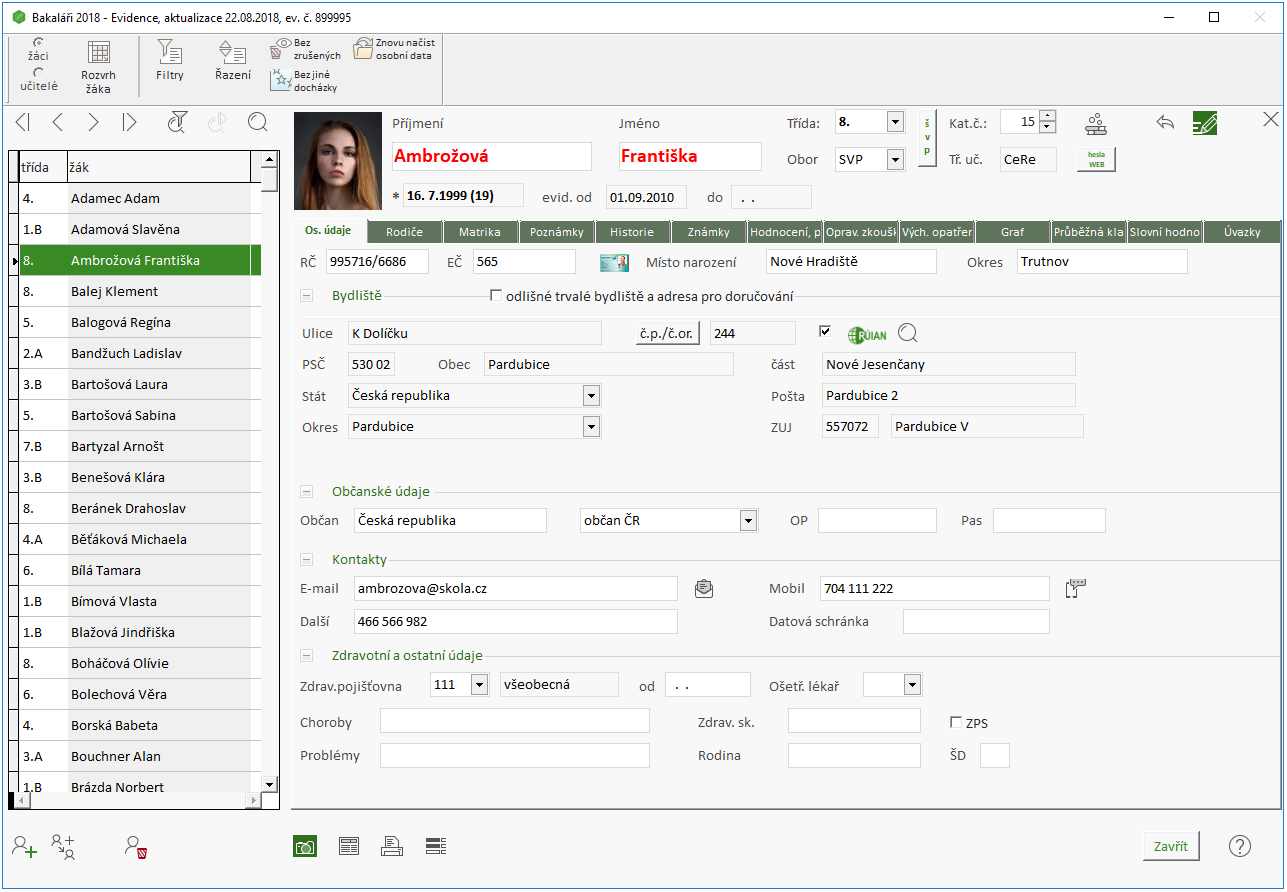Click the send e-mail icon
Viewport: 1287px width, 892px height.
pos(704,588)
